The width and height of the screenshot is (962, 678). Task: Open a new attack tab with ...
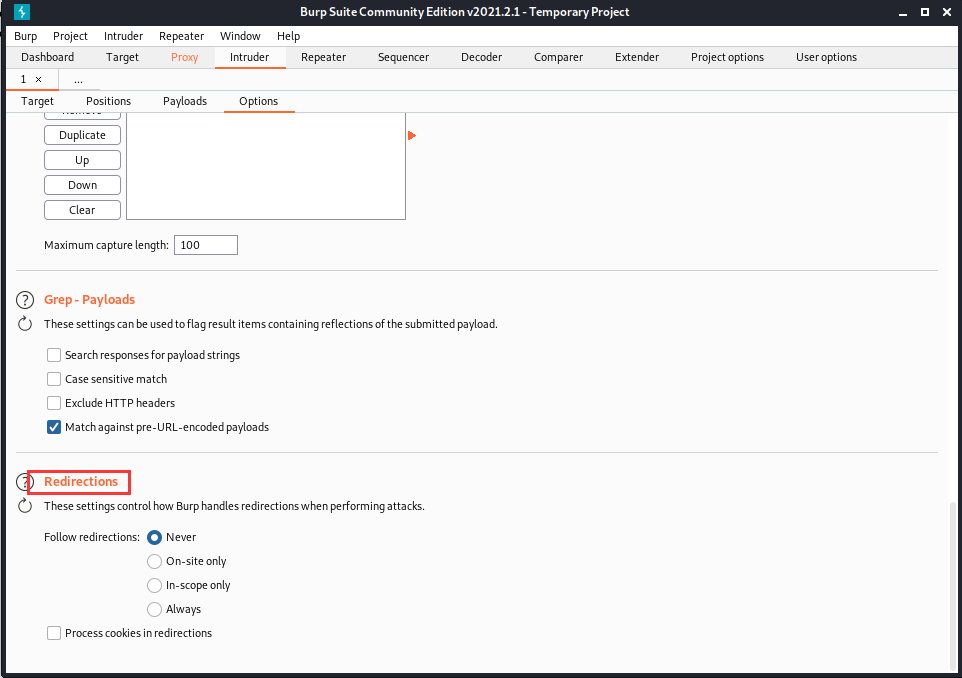[x=78, y=80]
